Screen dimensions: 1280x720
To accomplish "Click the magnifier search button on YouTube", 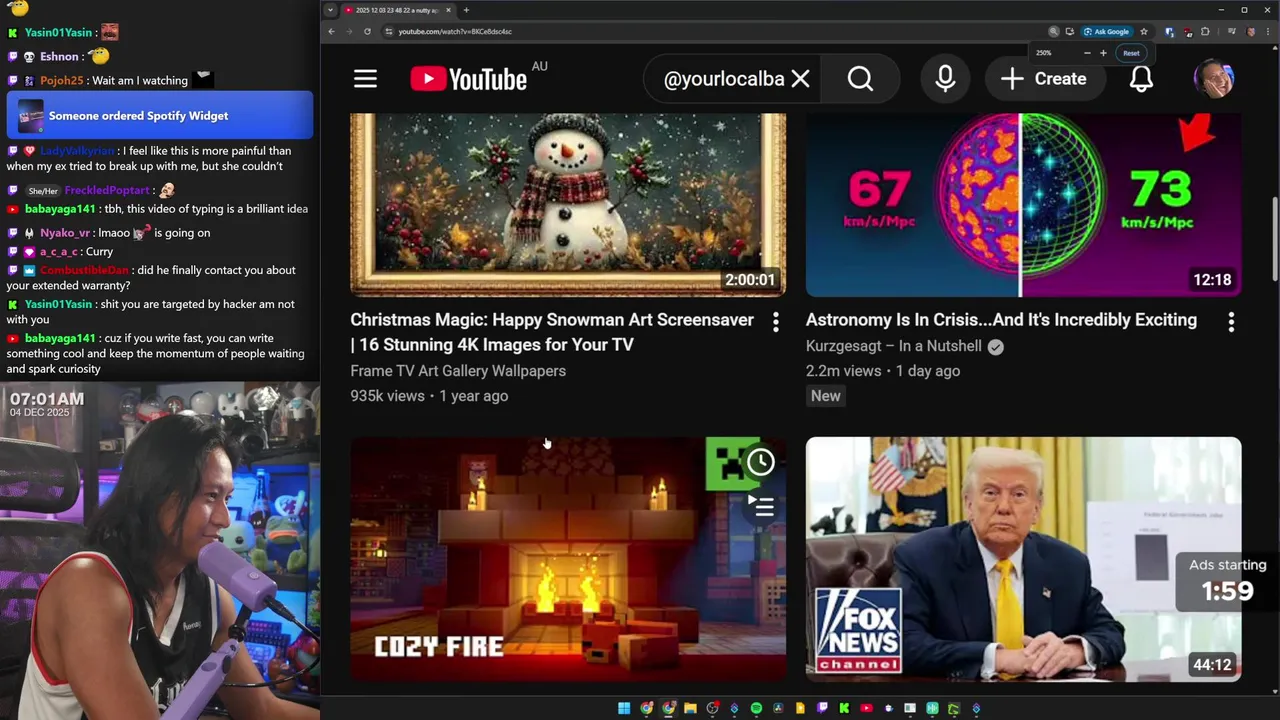I will (860, 79).
